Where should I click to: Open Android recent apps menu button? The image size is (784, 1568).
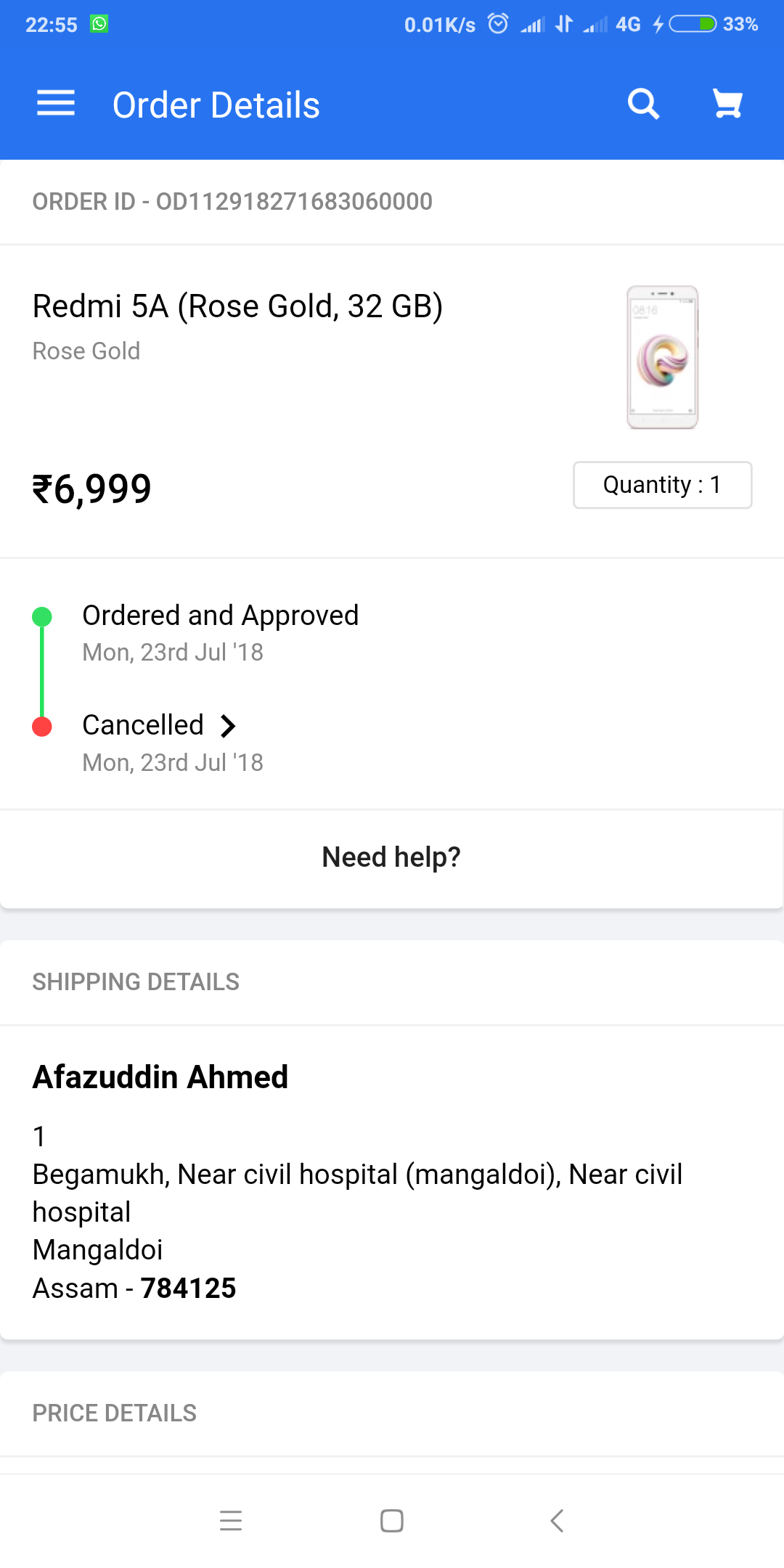[231, 1520]
